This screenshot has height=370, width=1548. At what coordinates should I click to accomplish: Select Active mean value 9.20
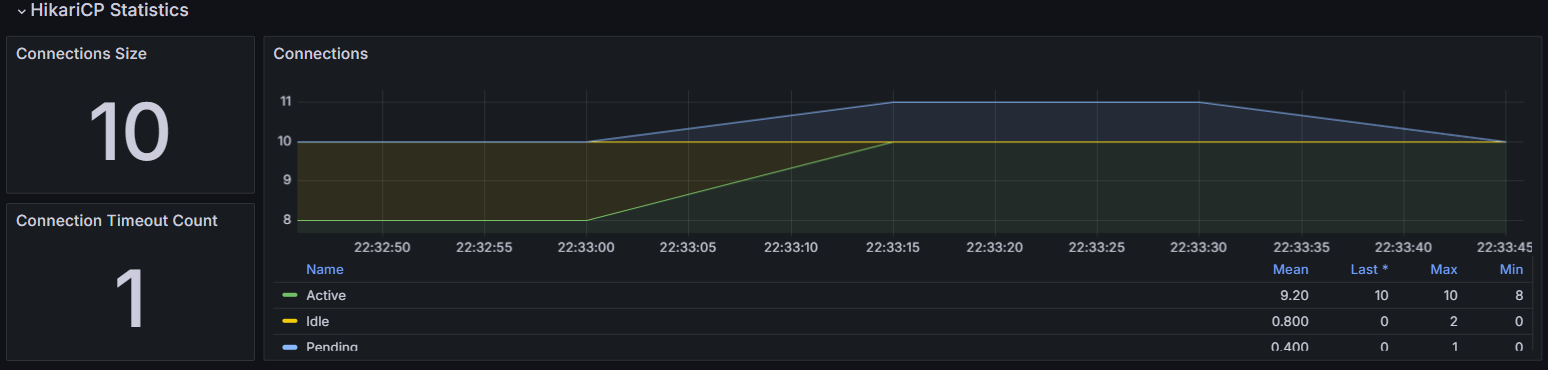[x=1293, y=296]
